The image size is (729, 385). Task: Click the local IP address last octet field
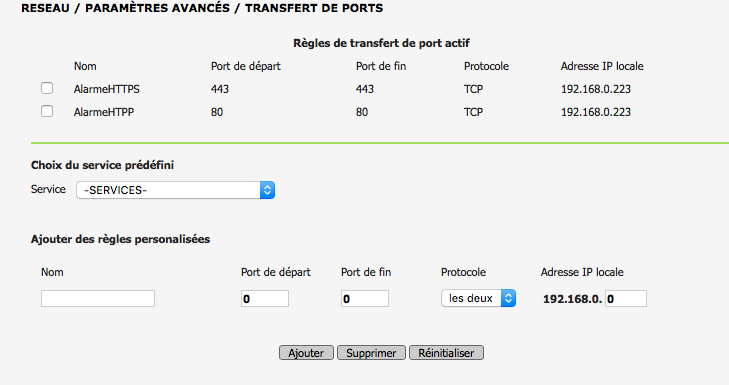[626, 299]
